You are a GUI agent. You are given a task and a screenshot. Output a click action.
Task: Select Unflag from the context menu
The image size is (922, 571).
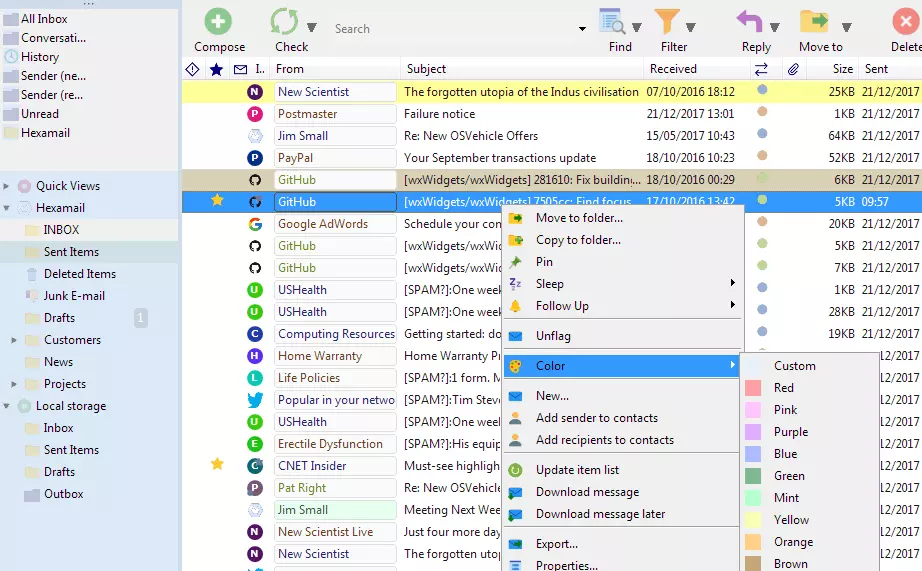click(553, 336)
